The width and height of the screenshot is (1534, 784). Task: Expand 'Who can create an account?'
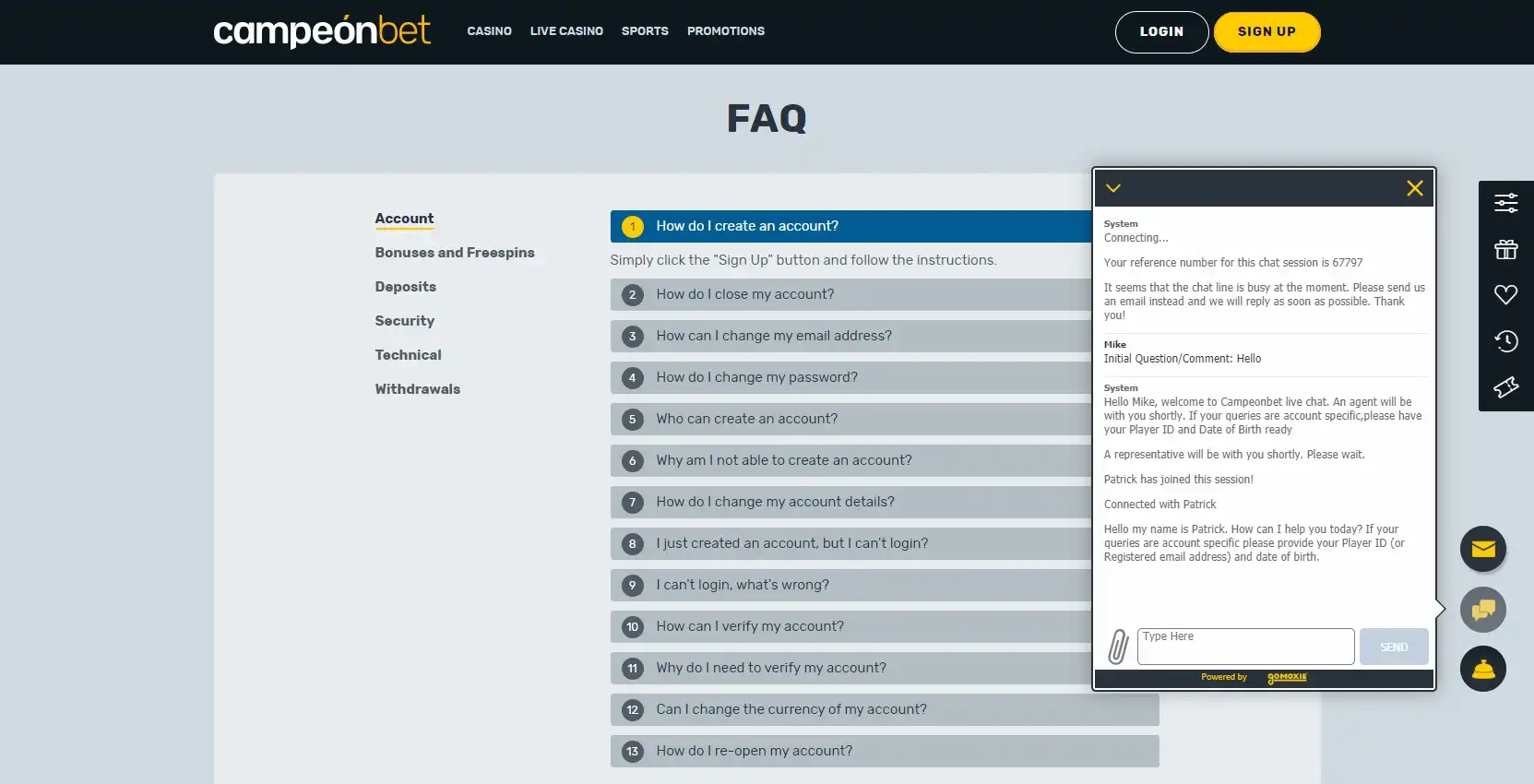tap(850, 419)
